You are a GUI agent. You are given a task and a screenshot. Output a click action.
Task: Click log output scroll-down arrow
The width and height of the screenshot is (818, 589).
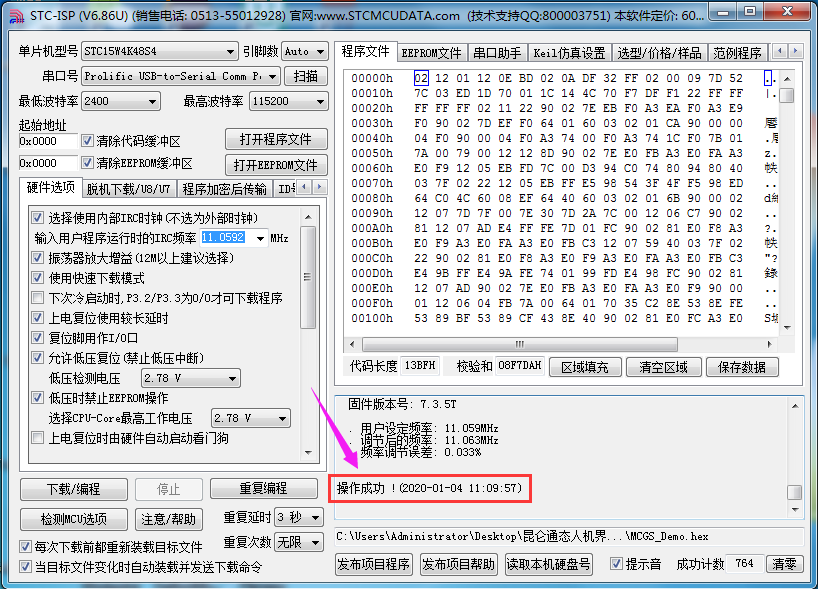point(795,509)
